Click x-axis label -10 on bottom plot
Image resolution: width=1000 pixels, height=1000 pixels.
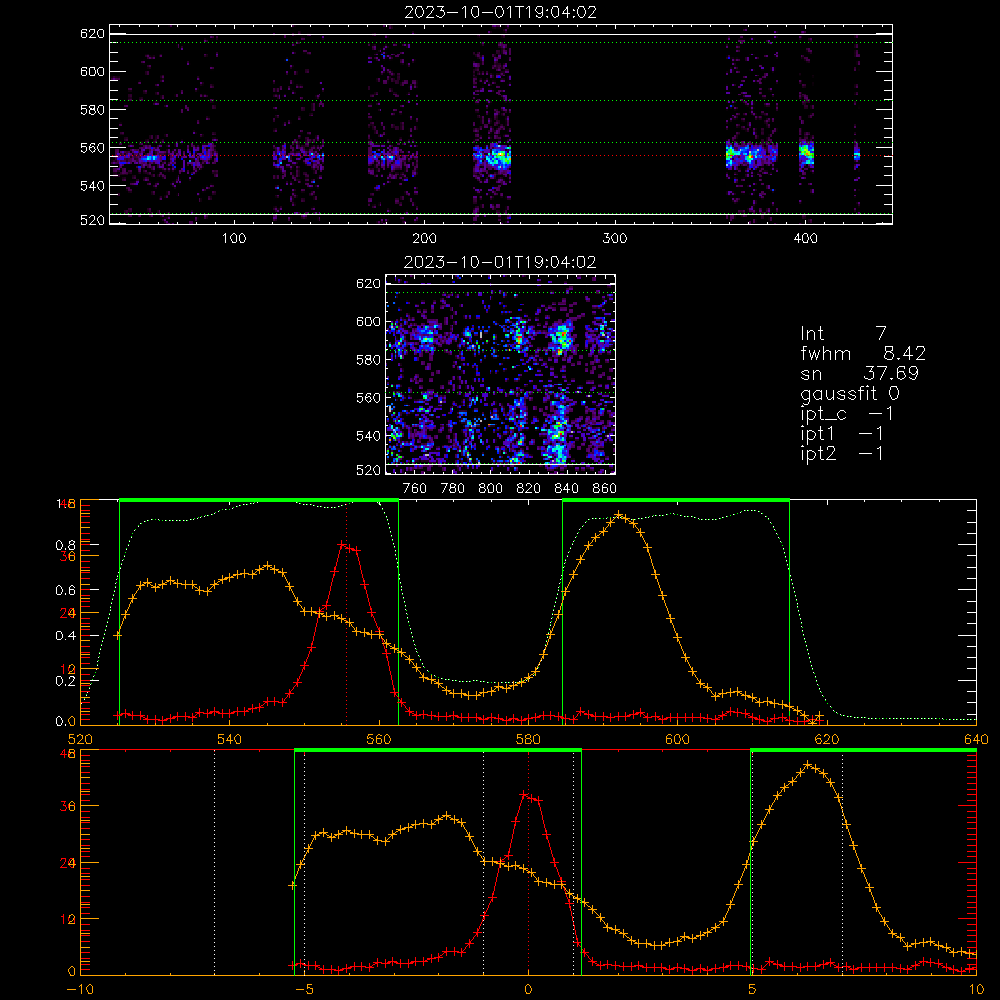pyautogui.click(x=80, y=989)
